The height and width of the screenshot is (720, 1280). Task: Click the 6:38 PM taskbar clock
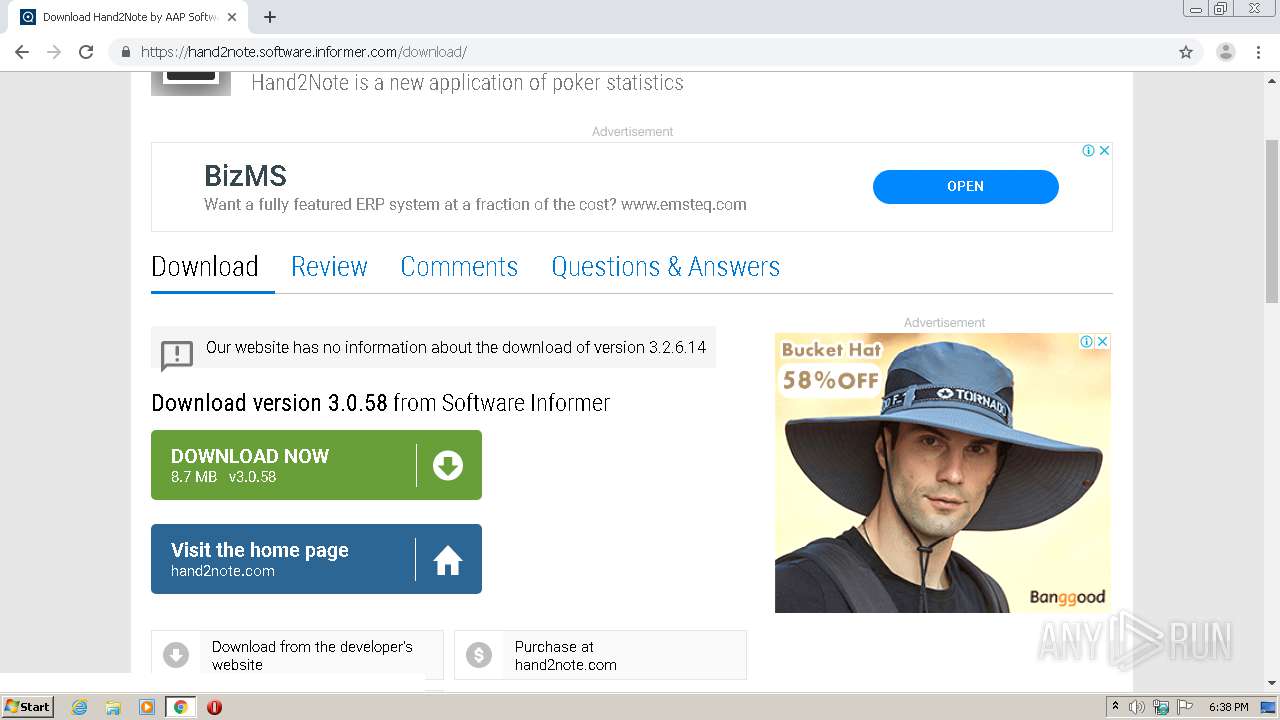click(1228, 707)
